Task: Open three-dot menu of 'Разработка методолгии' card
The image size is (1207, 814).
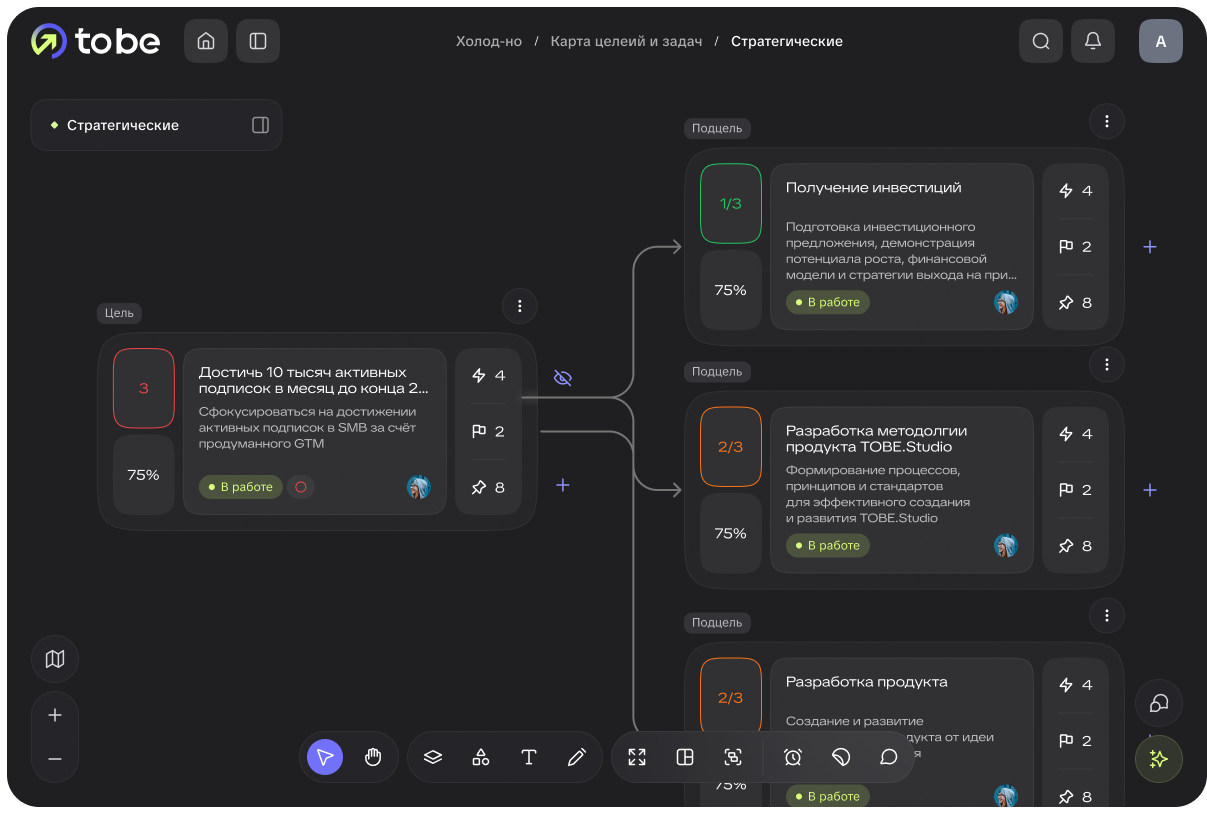Action: point(1106,365)
